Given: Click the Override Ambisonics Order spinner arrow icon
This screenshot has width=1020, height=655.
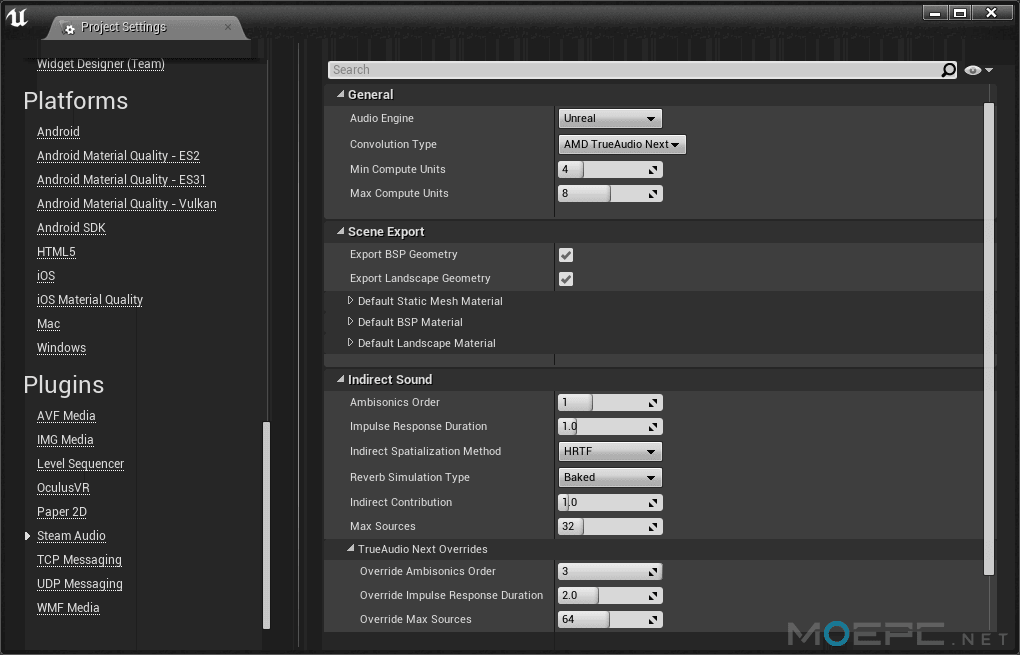Looking at the screenshot, I should [653, 572].
